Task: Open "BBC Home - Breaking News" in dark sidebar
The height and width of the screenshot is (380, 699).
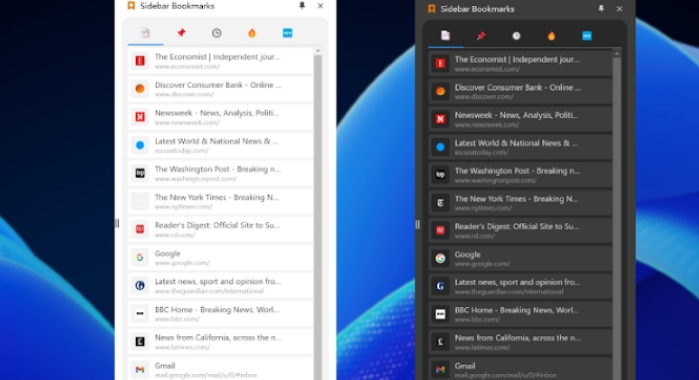Action: [x=520, y=314]
